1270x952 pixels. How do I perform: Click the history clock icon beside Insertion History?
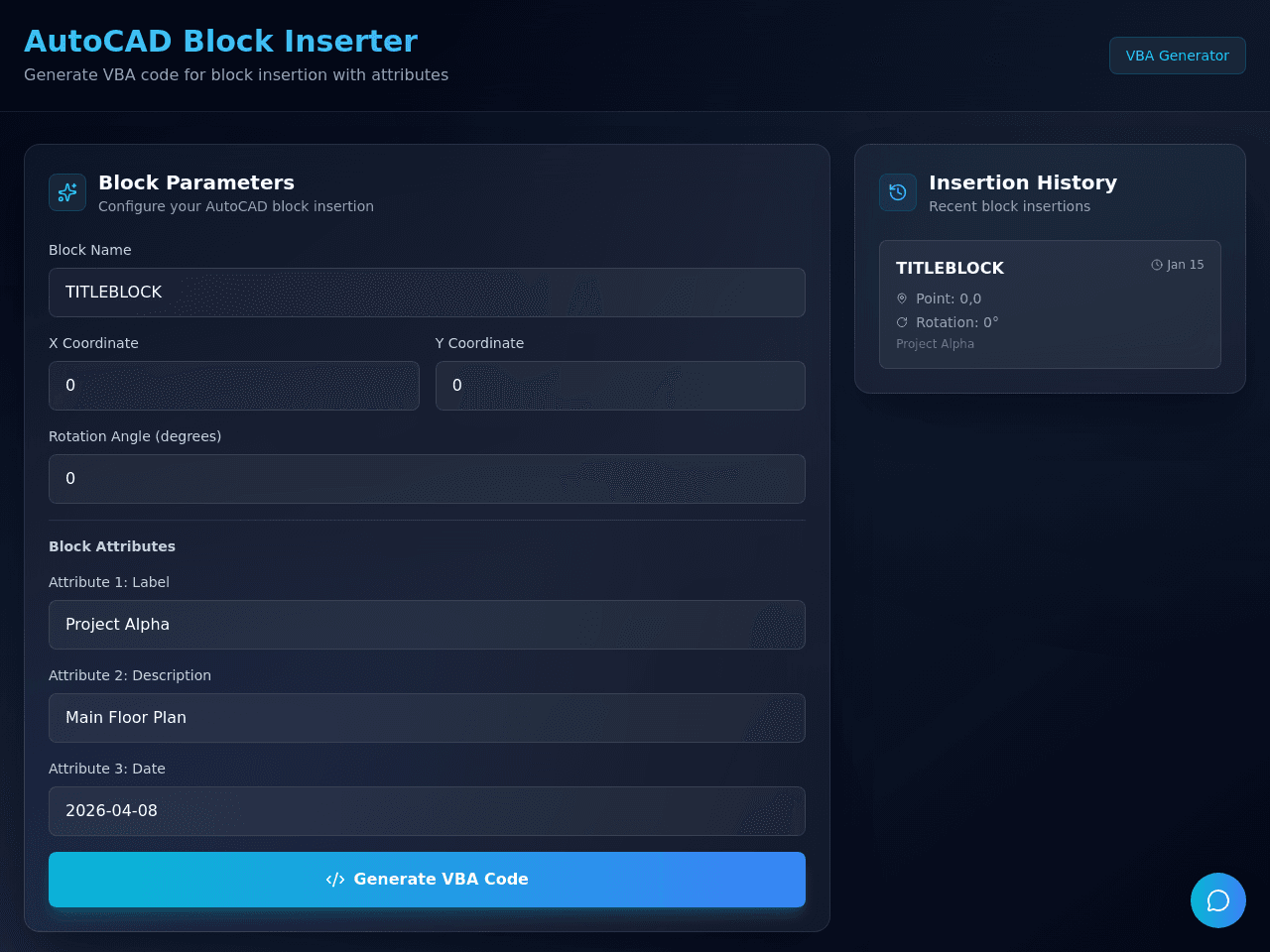[x=898, y=192]
